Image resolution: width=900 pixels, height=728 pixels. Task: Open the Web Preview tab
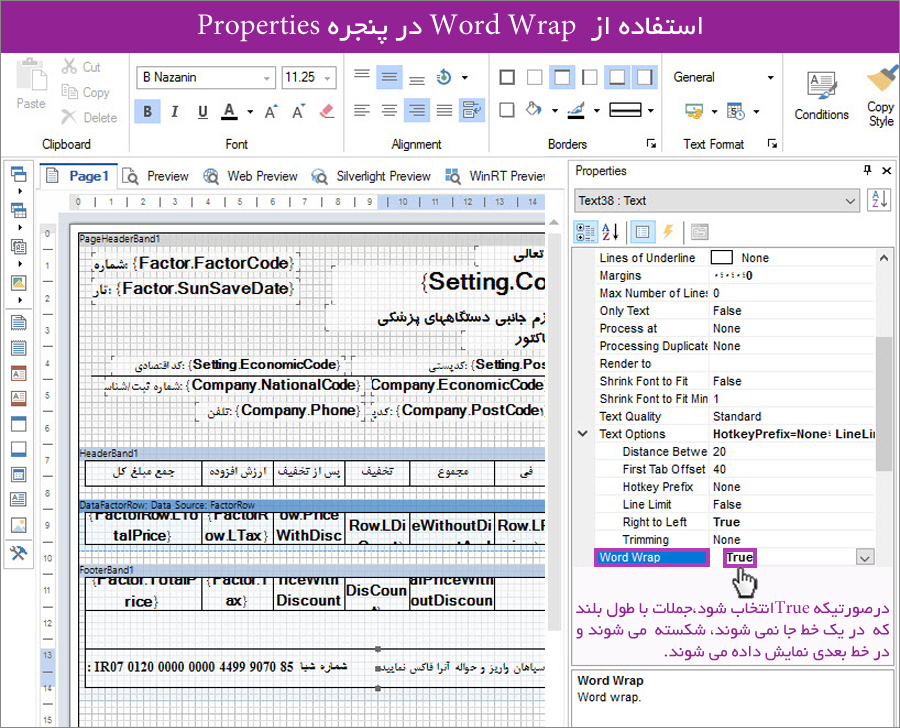[x=251, y=176]
